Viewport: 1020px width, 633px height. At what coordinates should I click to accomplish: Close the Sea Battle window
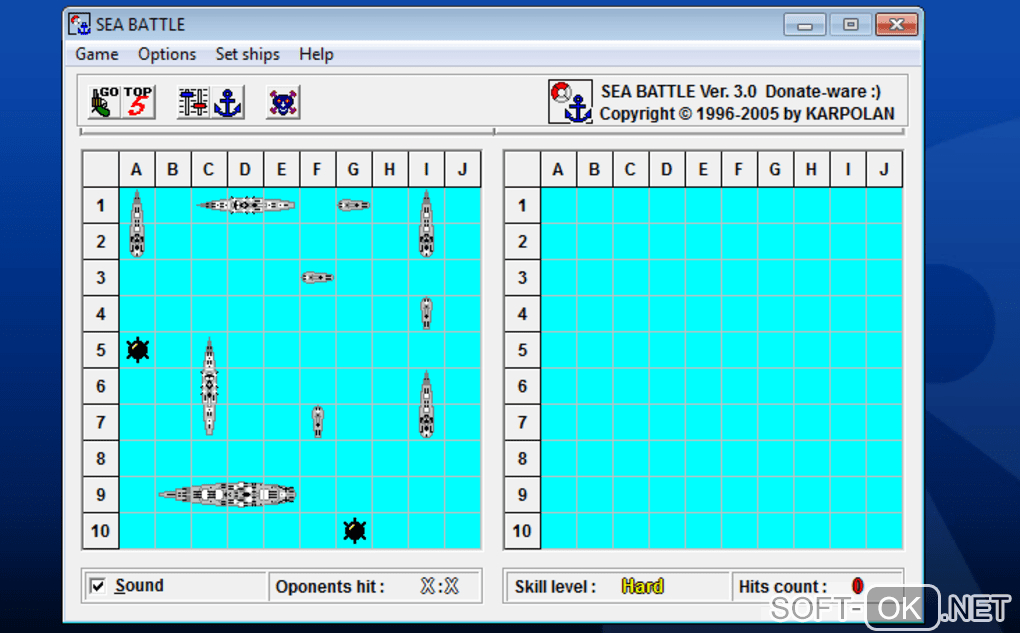click(896, 25)
